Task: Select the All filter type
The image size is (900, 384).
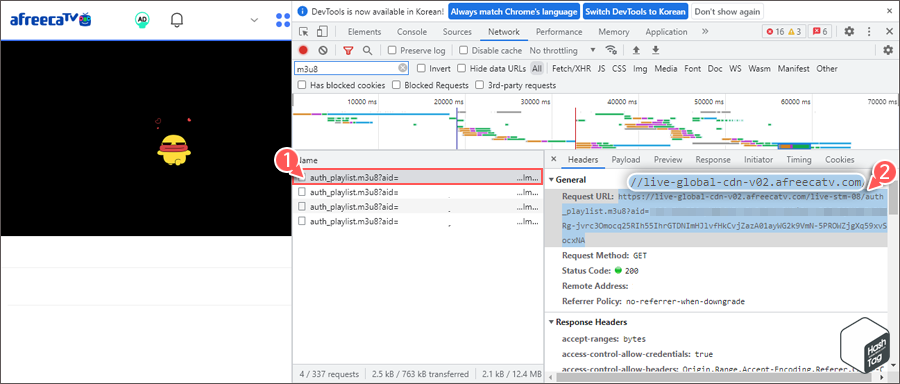Action: coord(537,68)
